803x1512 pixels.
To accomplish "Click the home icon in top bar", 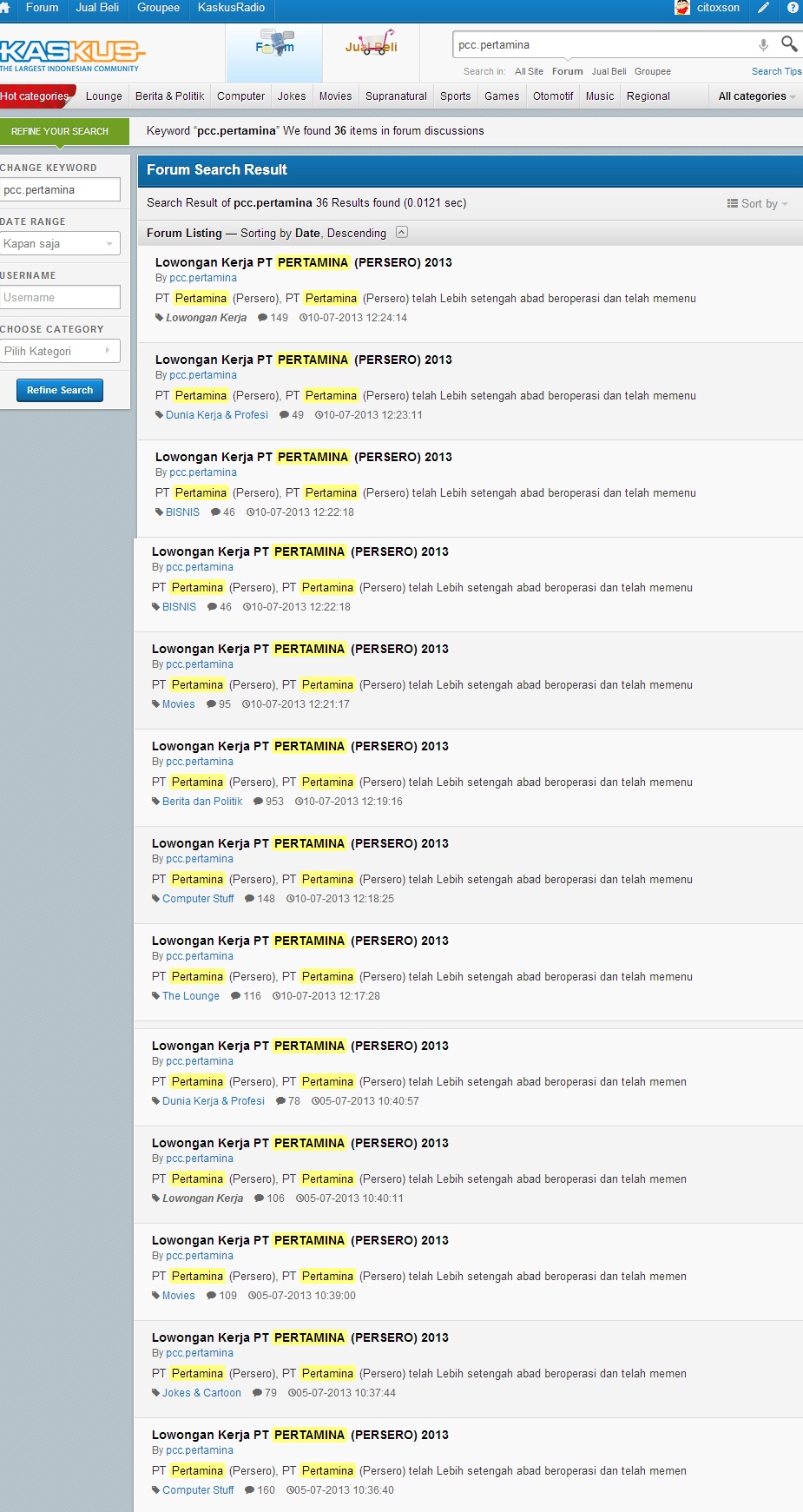I will 4,8.
